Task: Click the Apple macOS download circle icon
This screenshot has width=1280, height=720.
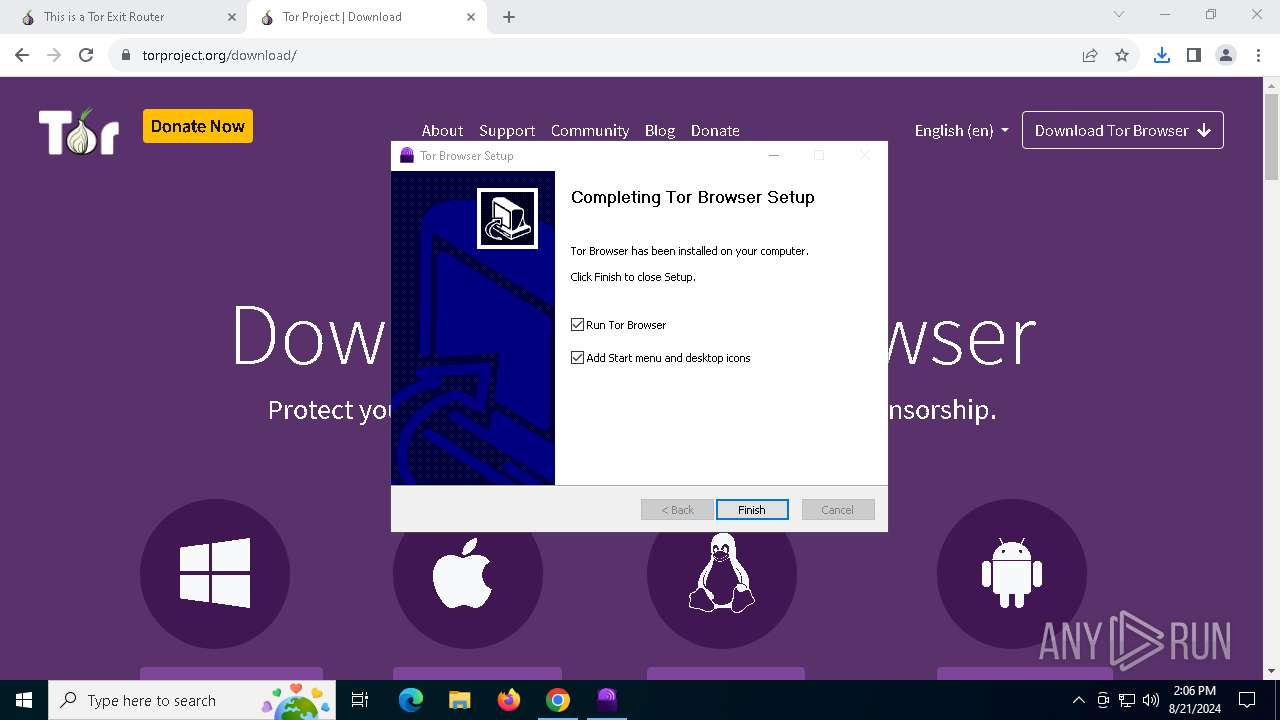Action: pos(468,574)
